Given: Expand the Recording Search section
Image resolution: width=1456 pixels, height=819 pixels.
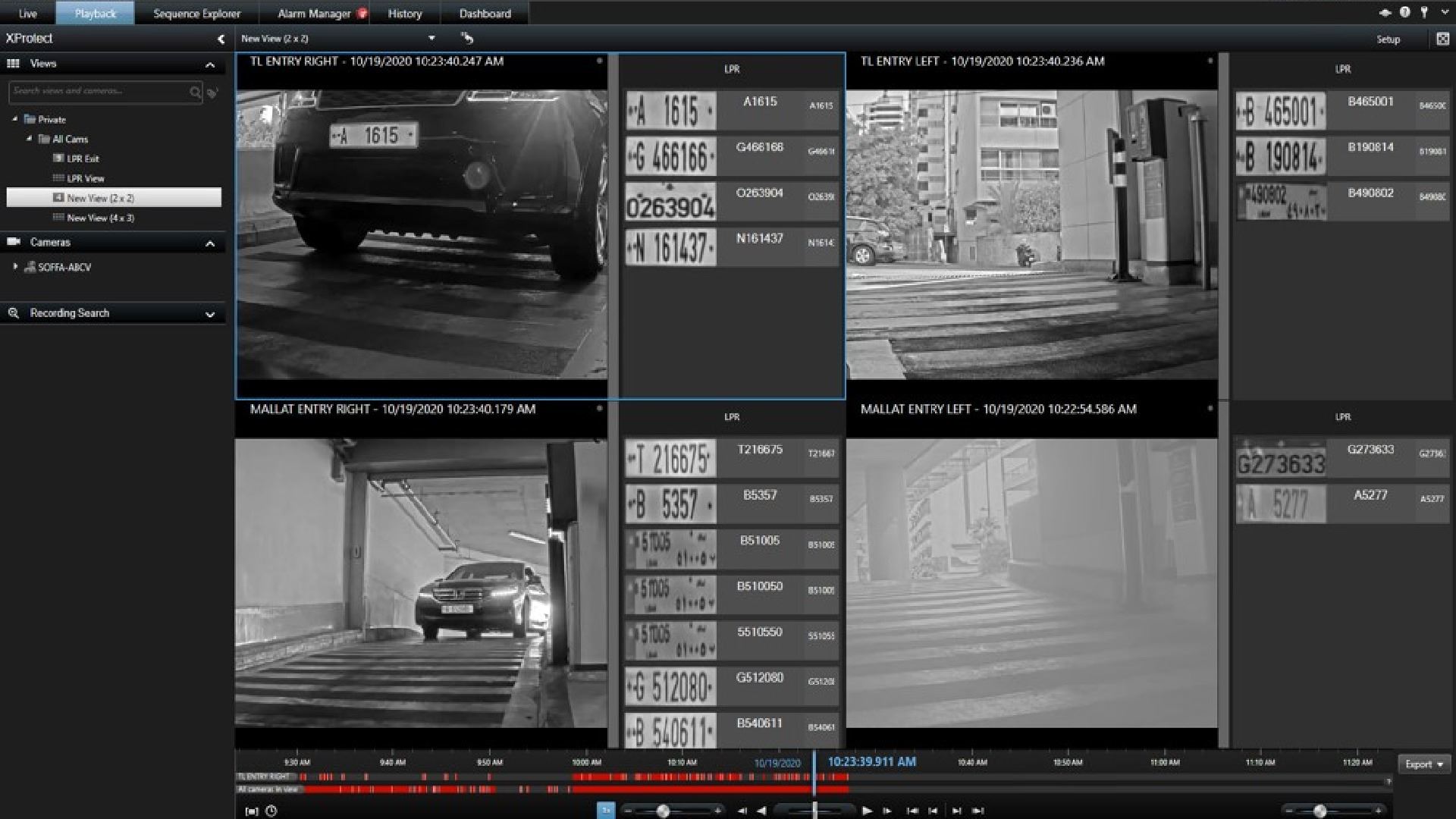Looking at the screenshot, I should [210, 314].
